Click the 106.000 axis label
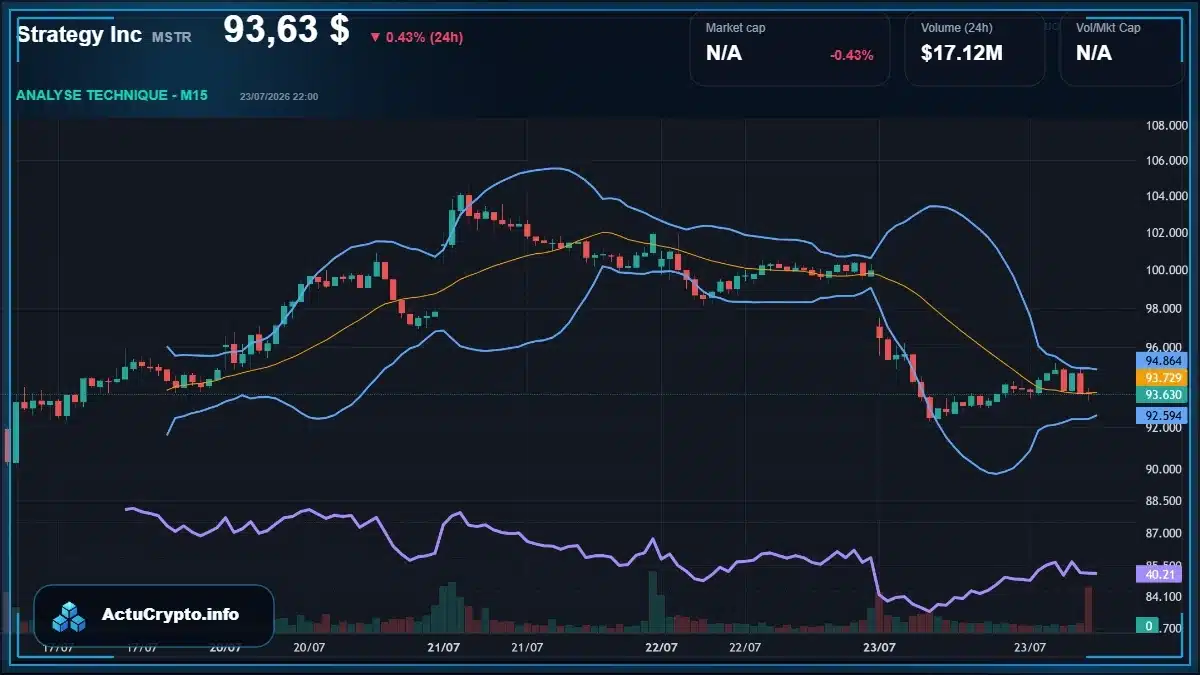This screenshot has width=1200, height=675. pyautogui.click(x=1165, y=160)
